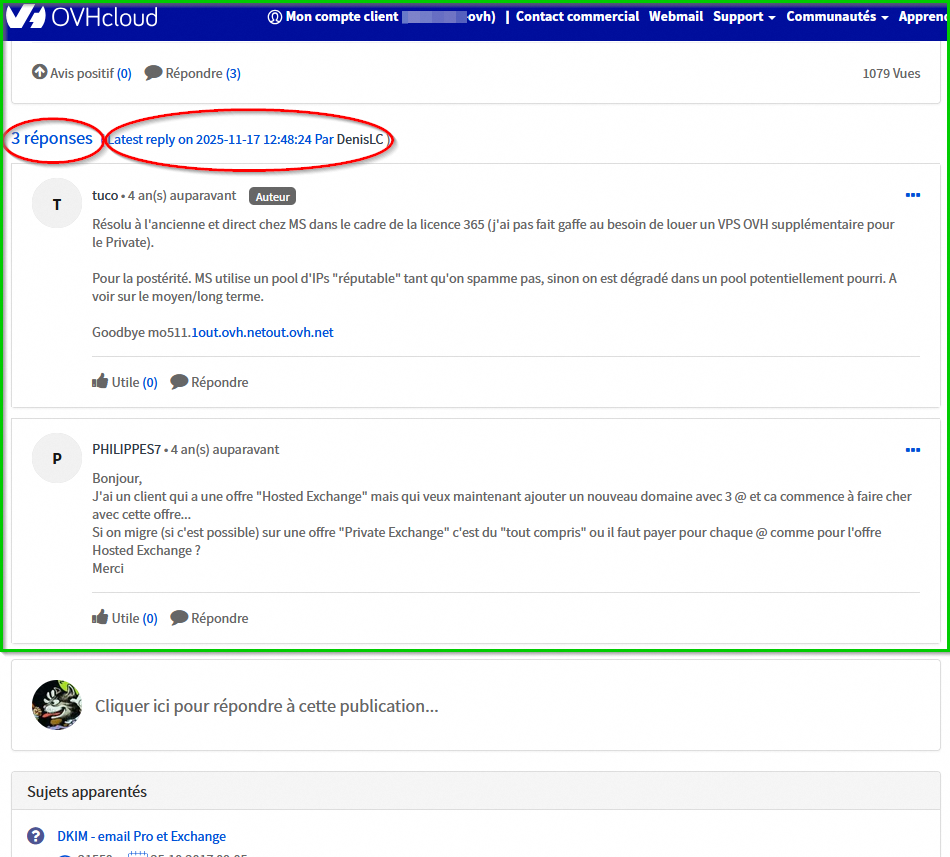Open the mo511.1out.ovh.netout.ovh.net link

pyautogui.click(x=262, y=332)
